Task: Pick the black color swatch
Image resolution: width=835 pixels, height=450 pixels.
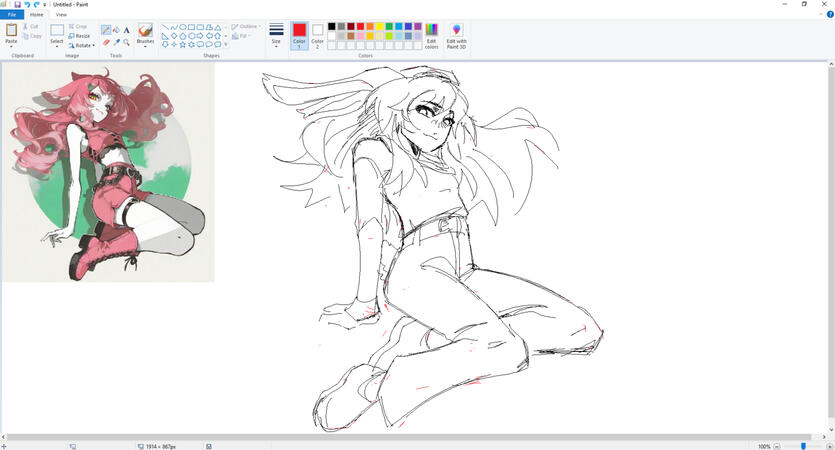Action: 332,27
